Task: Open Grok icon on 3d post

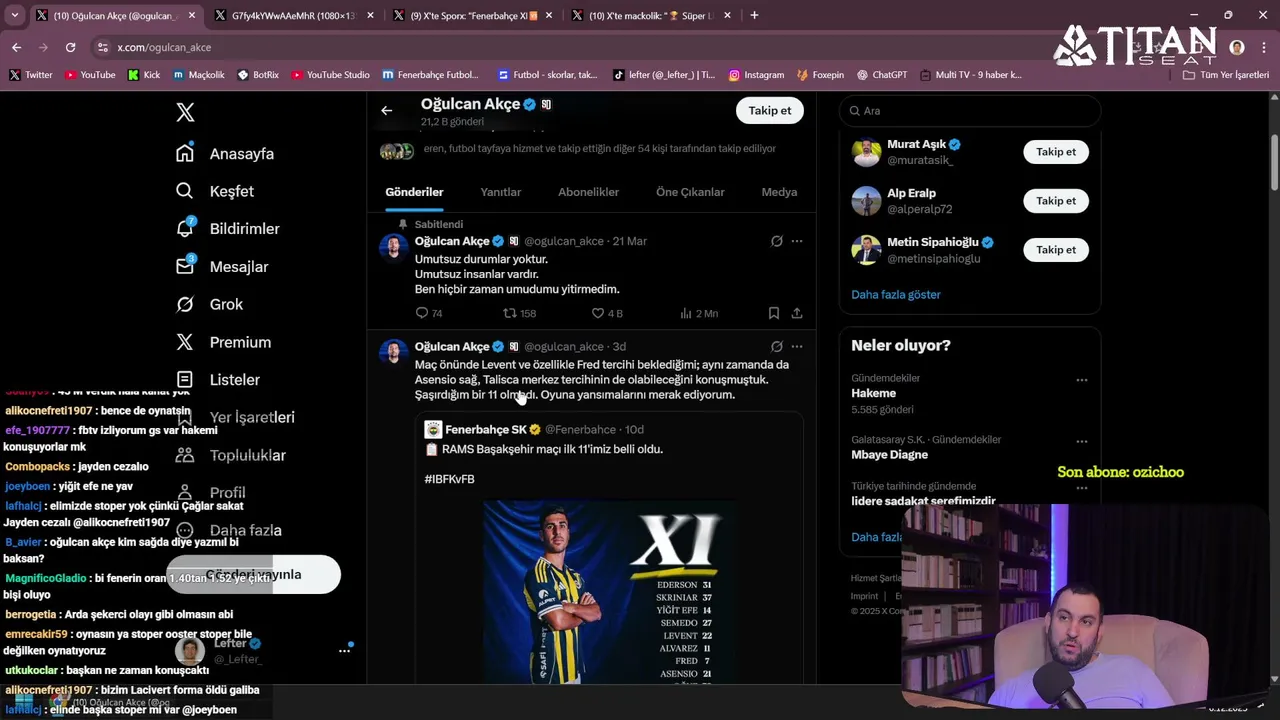Action: click(x=777, y=346)
